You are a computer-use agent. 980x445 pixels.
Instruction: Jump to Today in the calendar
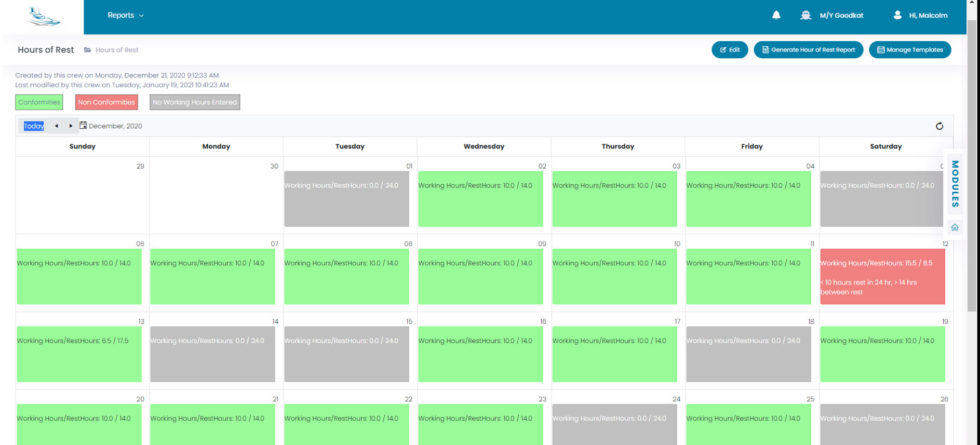point(34,126)
